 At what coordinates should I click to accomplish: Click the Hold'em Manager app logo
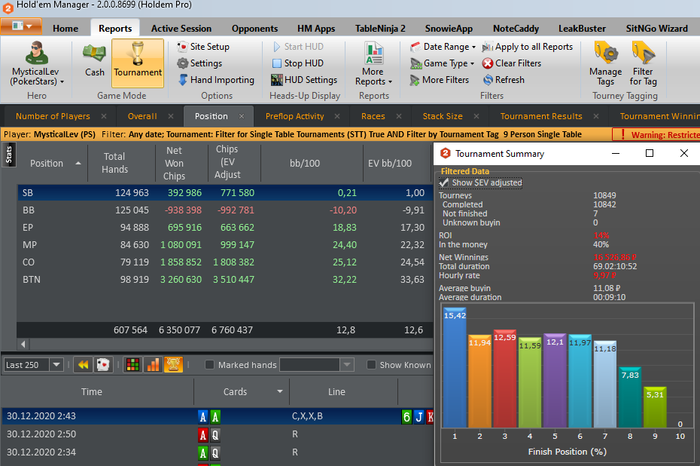click(x=8, y=7)
